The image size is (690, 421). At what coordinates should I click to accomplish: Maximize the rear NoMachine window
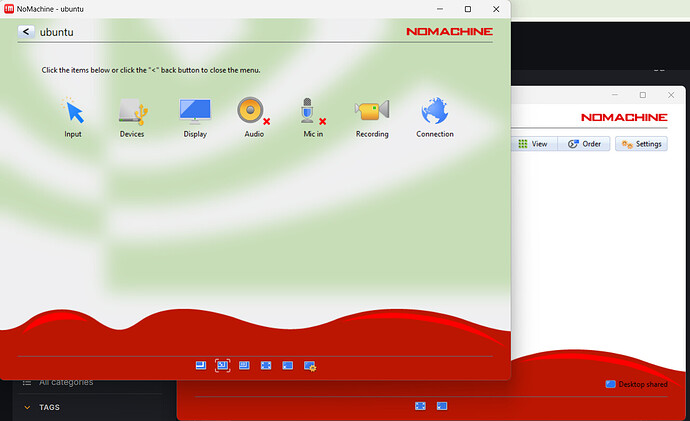643,95
